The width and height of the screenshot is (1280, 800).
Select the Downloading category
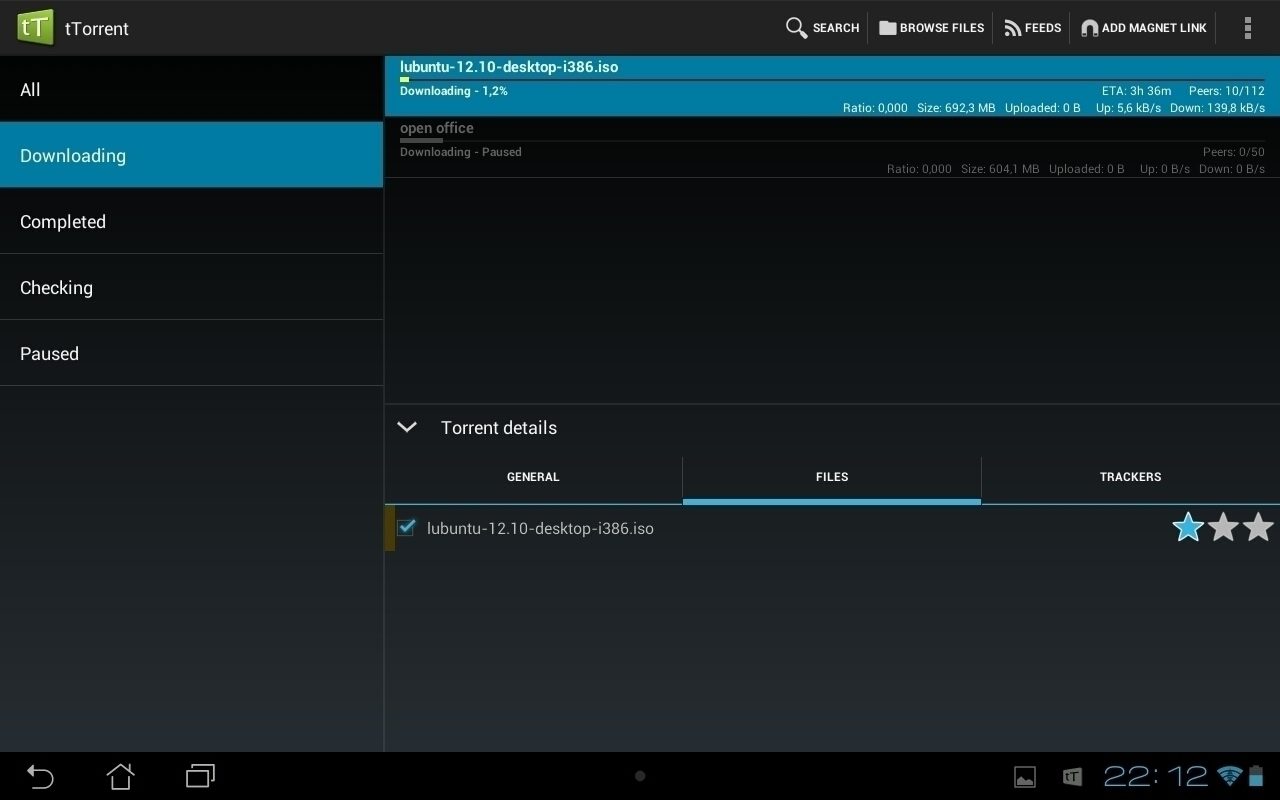191,155
